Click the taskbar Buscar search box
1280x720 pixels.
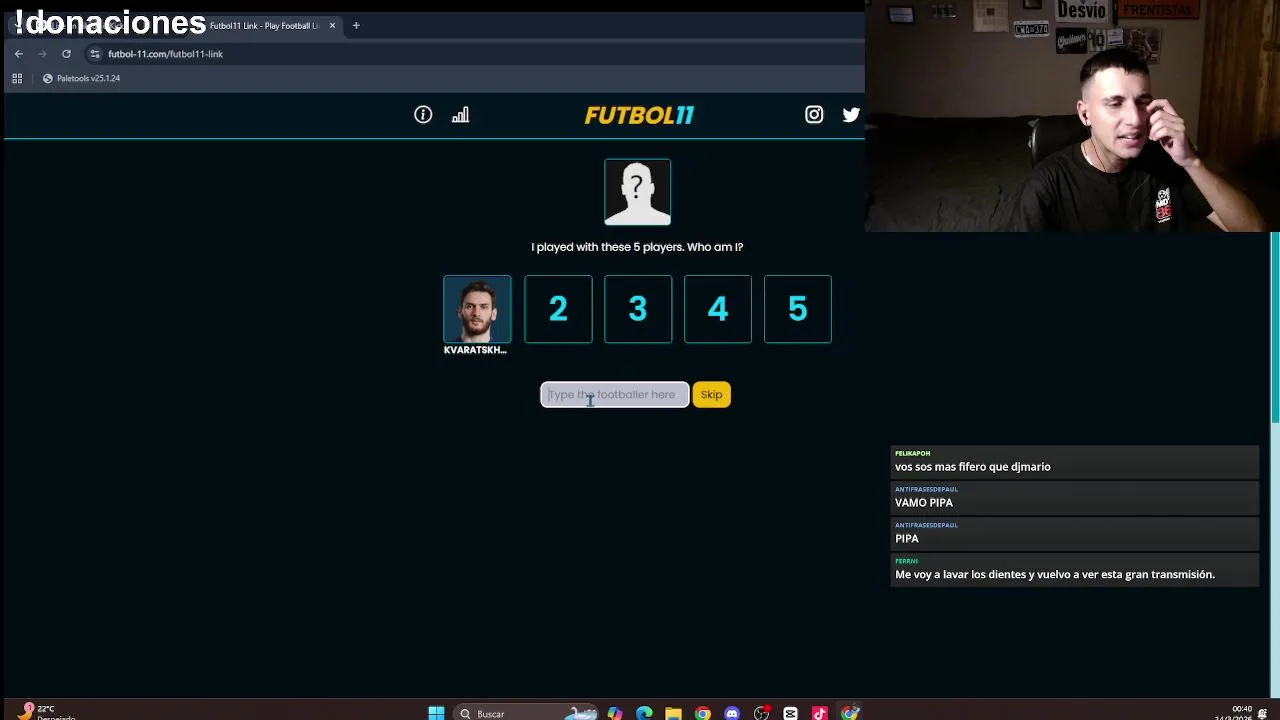[x=528, y=713]
